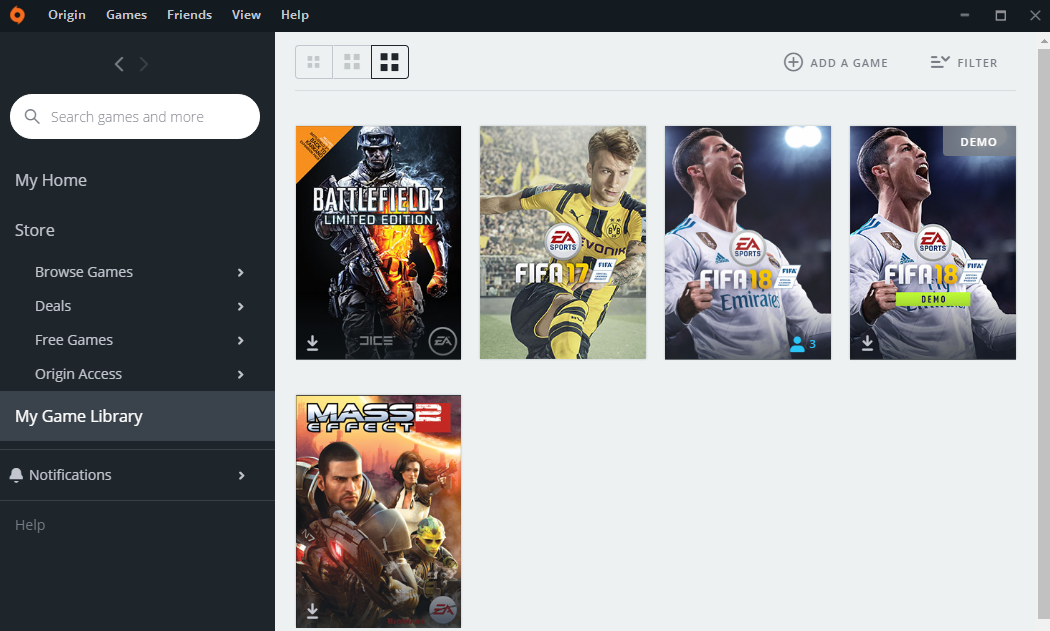Image resolution: width=1050 pixels, height=631 pixels.
Task: Open the Friends menu
Action: point(190,15)
